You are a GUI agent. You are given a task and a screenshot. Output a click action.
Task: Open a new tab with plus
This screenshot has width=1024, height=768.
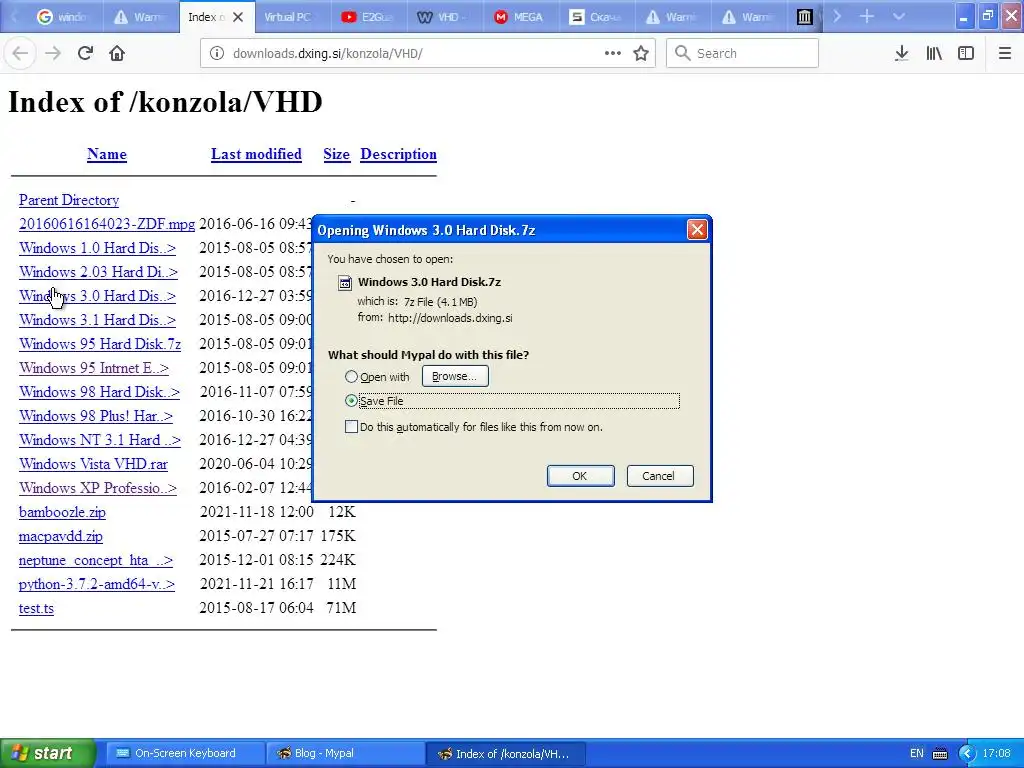[867, 16]
